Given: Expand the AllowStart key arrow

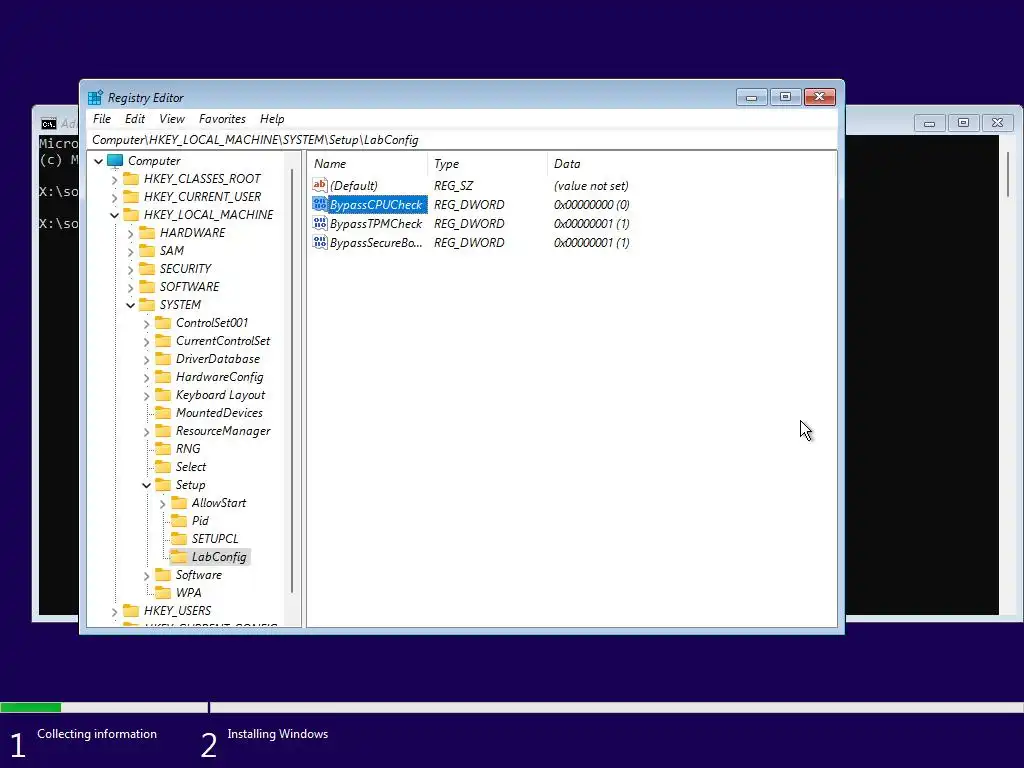Looking at the screenshot, I should click(x=162, y=504).
